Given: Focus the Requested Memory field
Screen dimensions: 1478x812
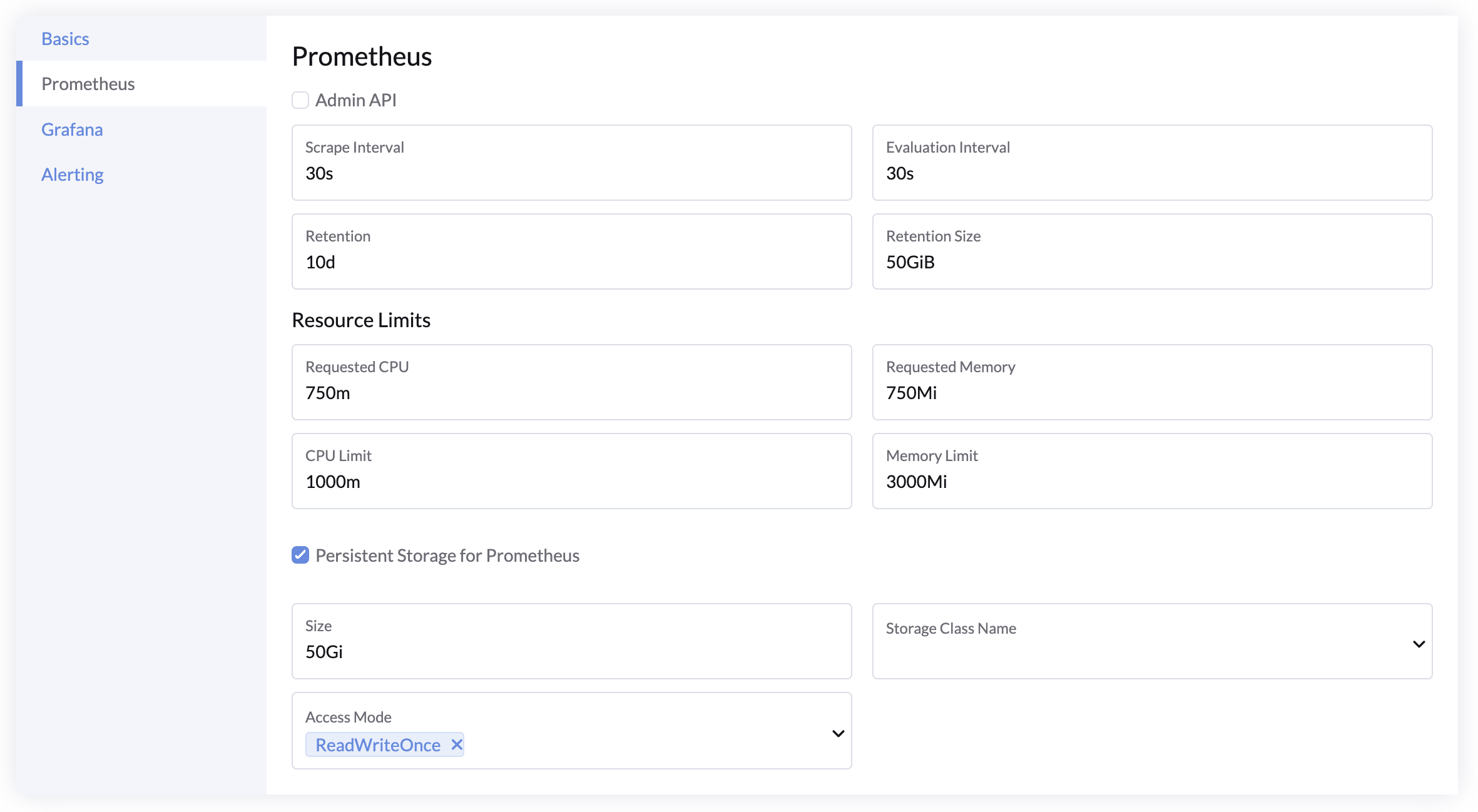Looking at the screenshot, I should tap(1152, 382).
